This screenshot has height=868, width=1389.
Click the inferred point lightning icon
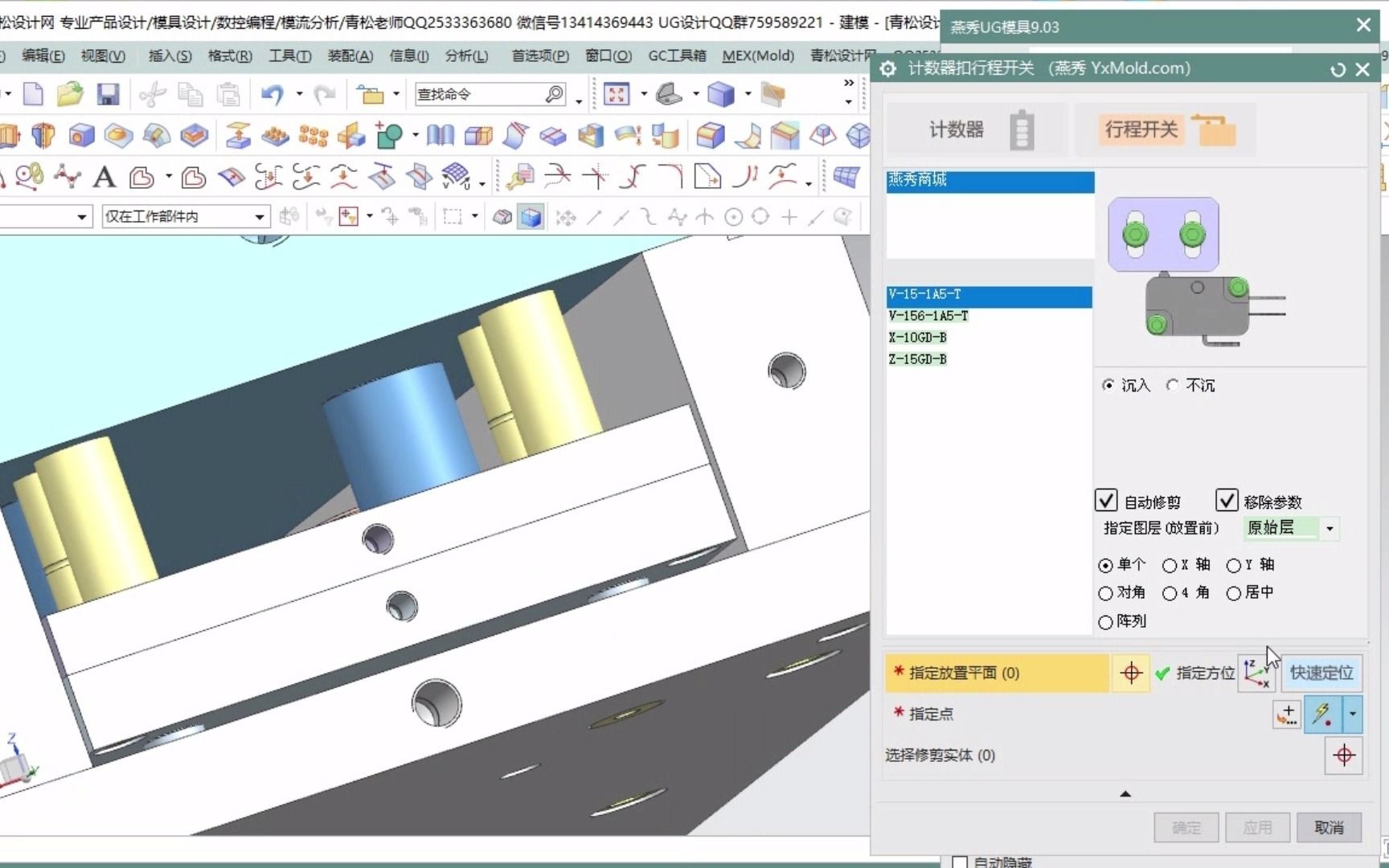[1323, 714]
